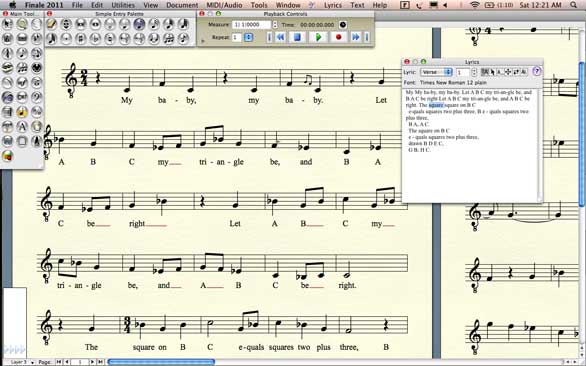
Task: Select the Selection arrow tool in Main Tool palette
Action: [x=7, y=24]
